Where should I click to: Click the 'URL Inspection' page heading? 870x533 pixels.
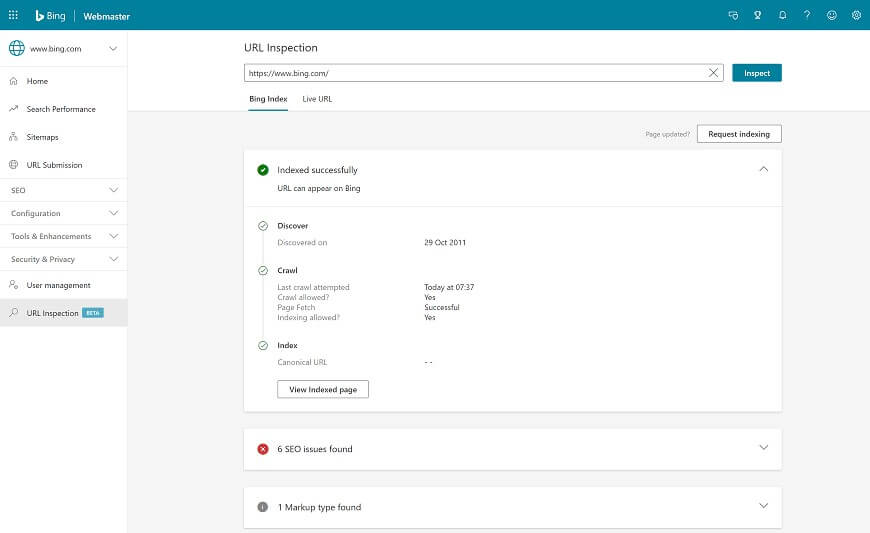(x=281, y=48)
